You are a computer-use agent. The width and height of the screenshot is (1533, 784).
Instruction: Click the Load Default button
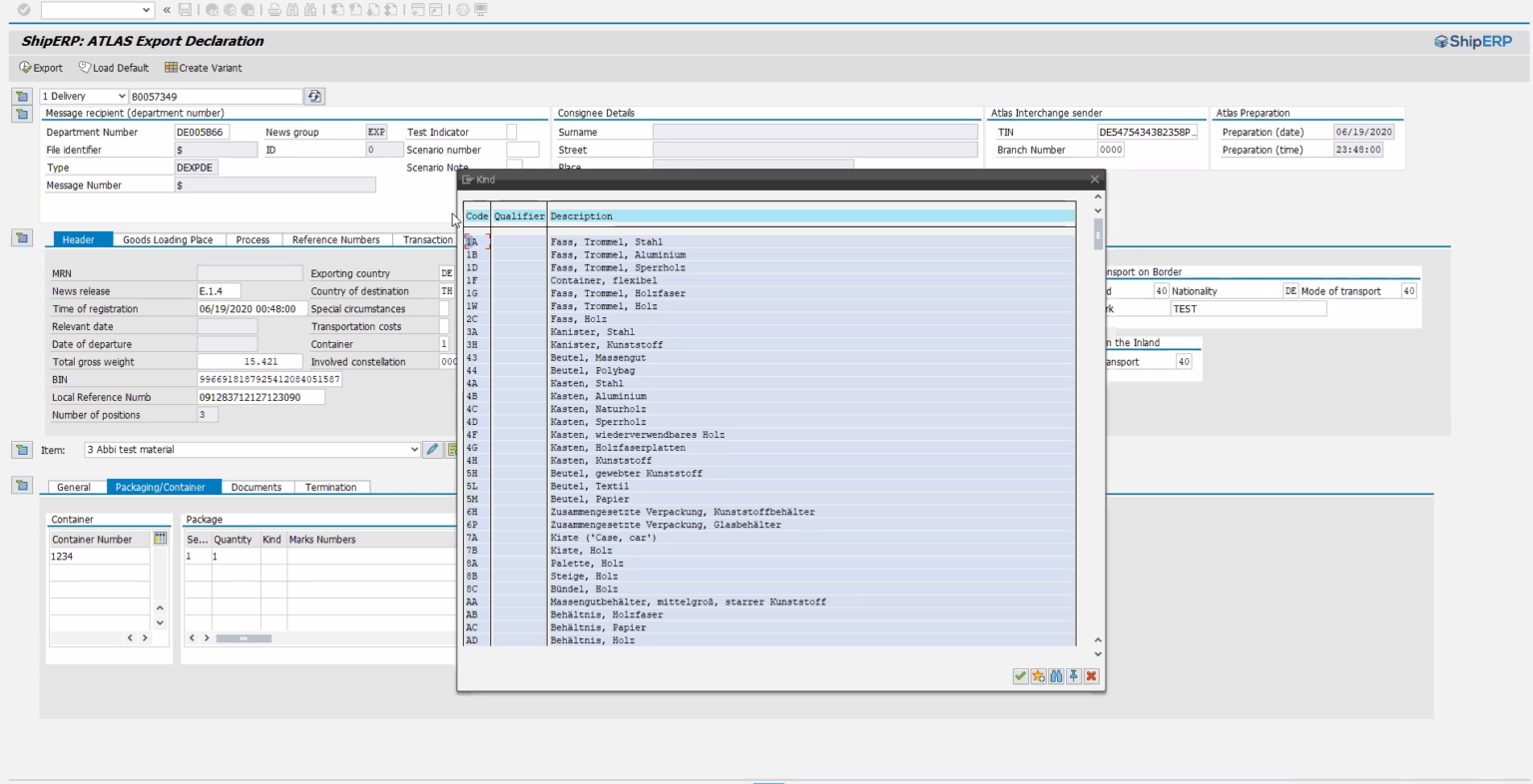click(x=114, y=68)
